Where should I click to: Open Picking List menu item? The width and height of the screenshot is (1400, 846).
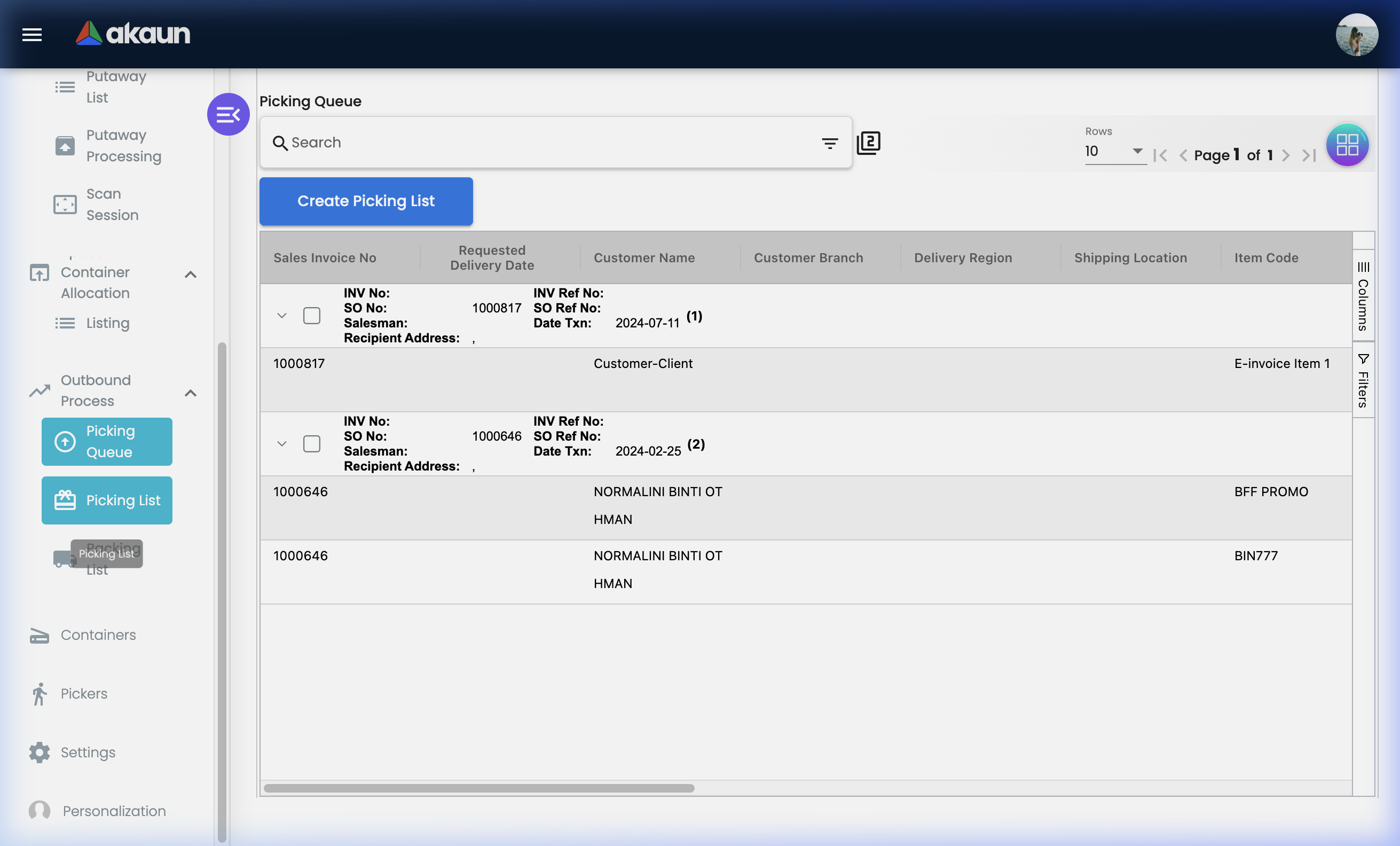tap(107, 500)
